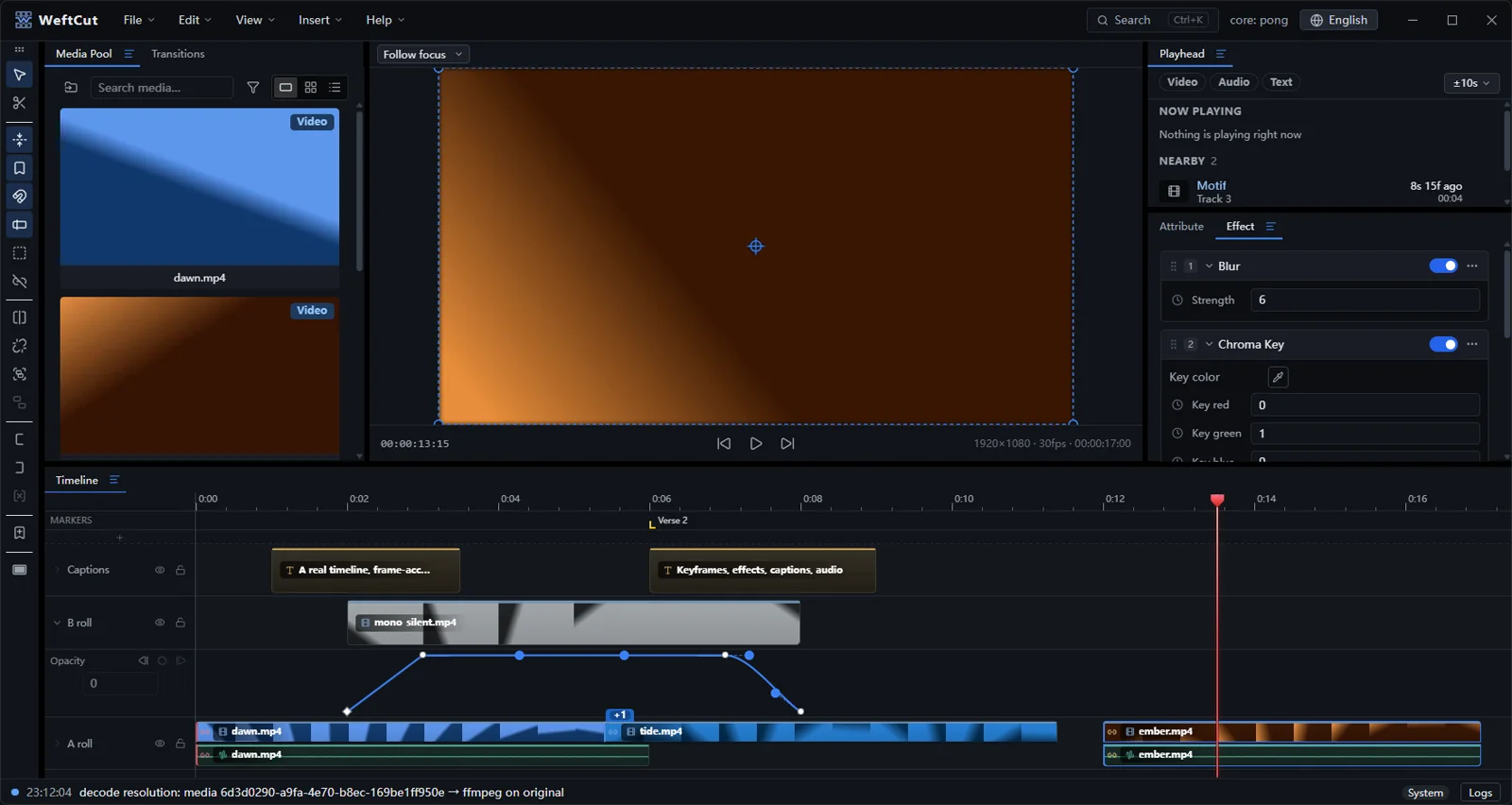This screenshot has height=805, width=1512.
Task: Toggle the center snapping tool in sidebar
Action: coord(19,140)
